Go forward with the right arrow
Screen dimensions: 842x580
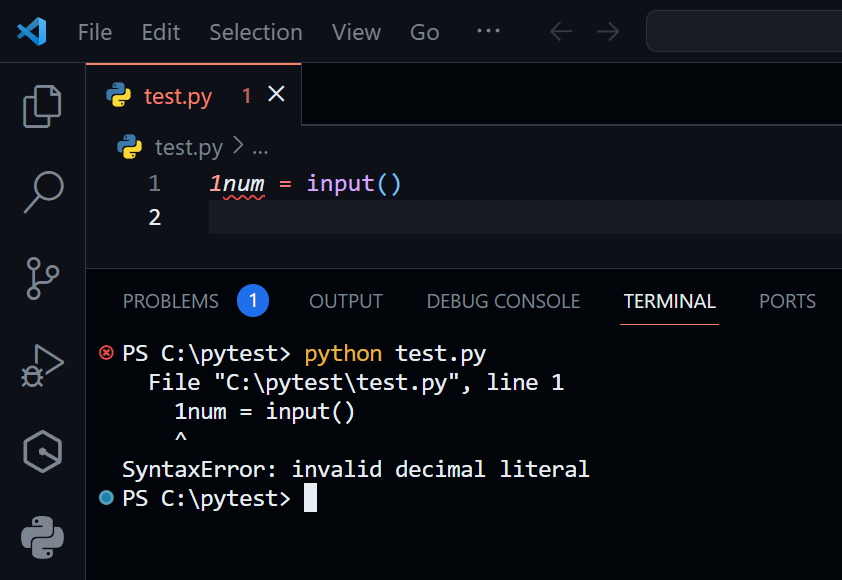coord(607,32)
